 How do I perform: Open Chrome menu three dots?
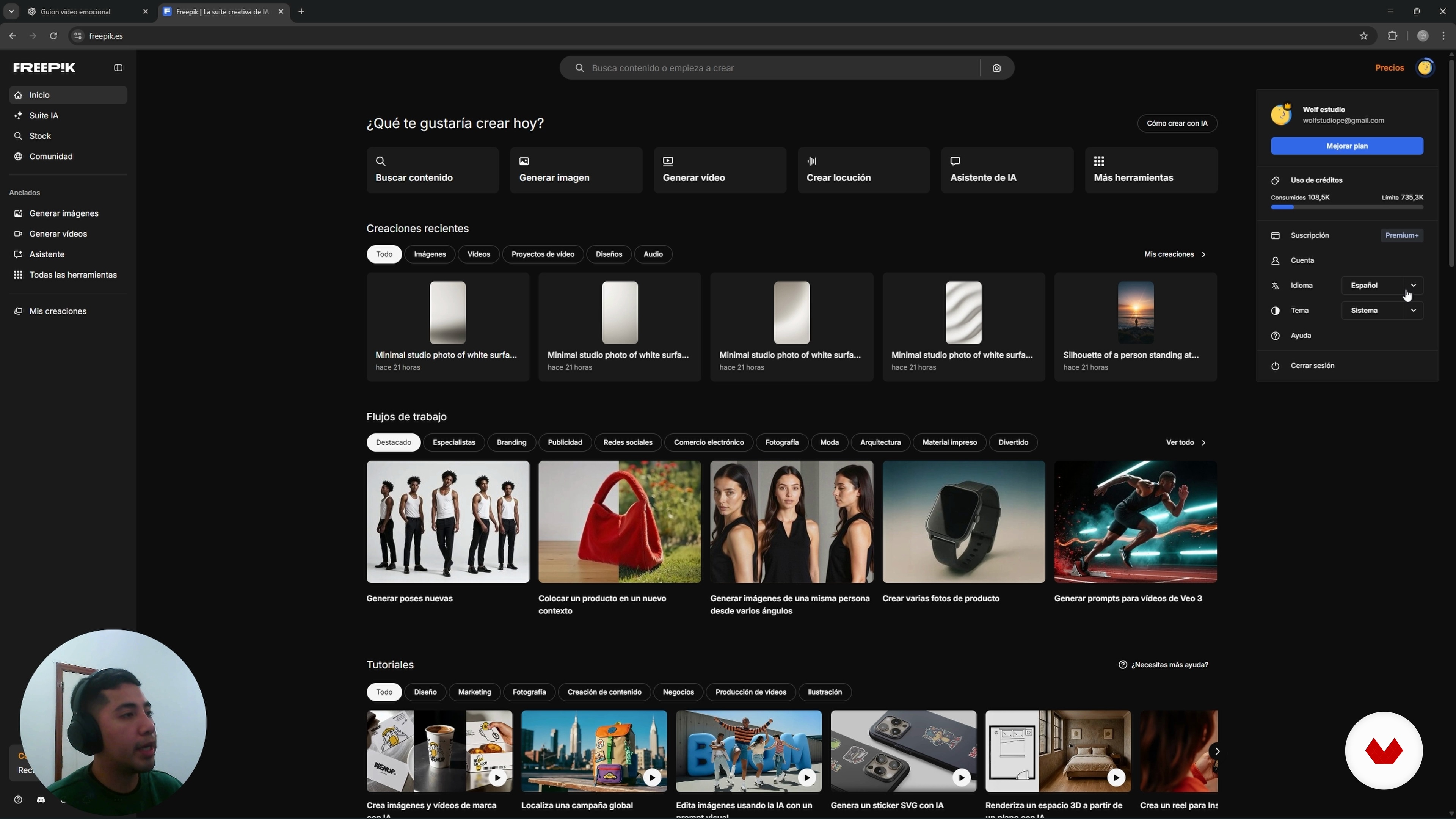pyautogui.click(x=1443, y=36)
